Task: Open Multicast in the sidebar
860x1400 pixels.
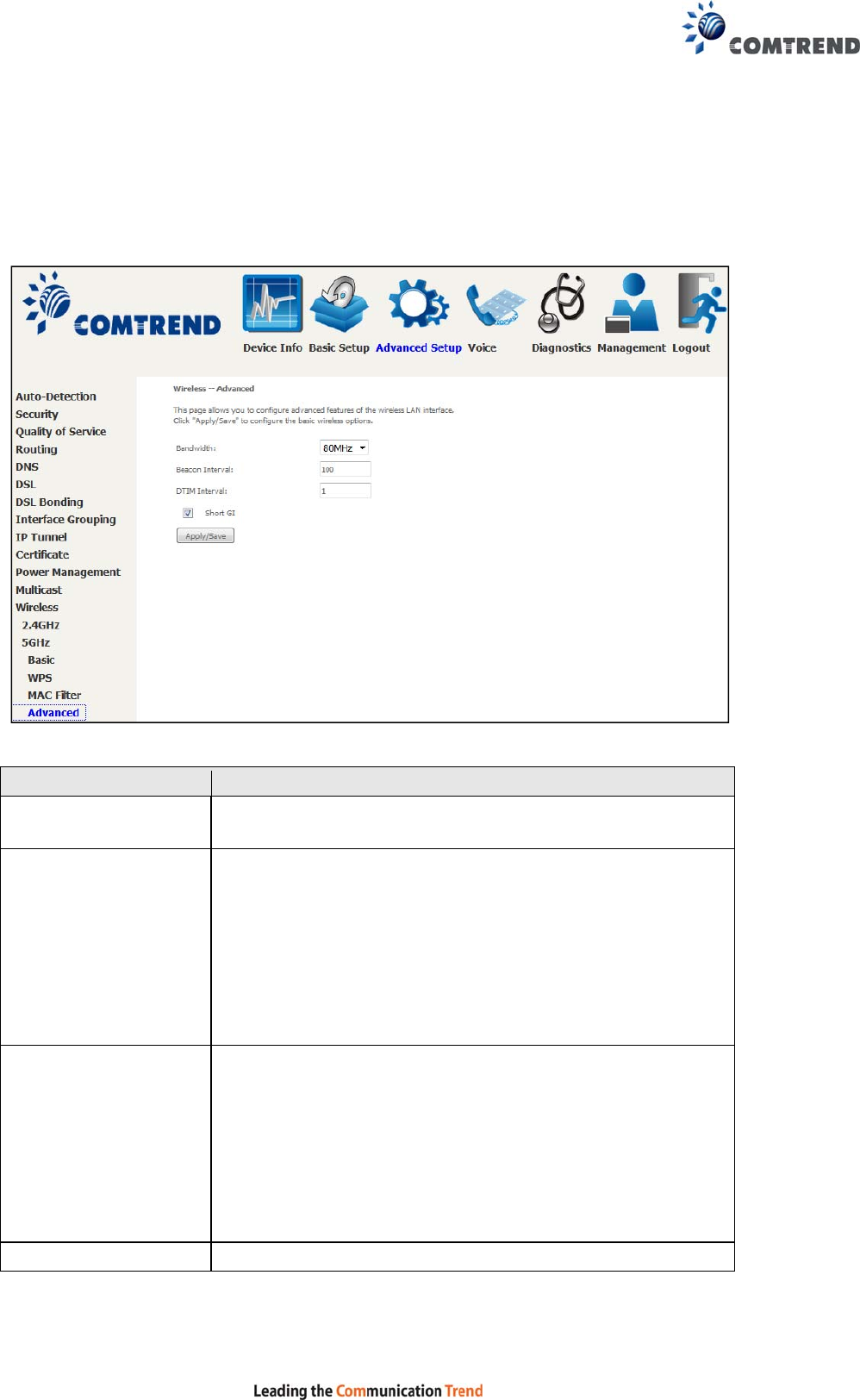Action: click(39, 591)
